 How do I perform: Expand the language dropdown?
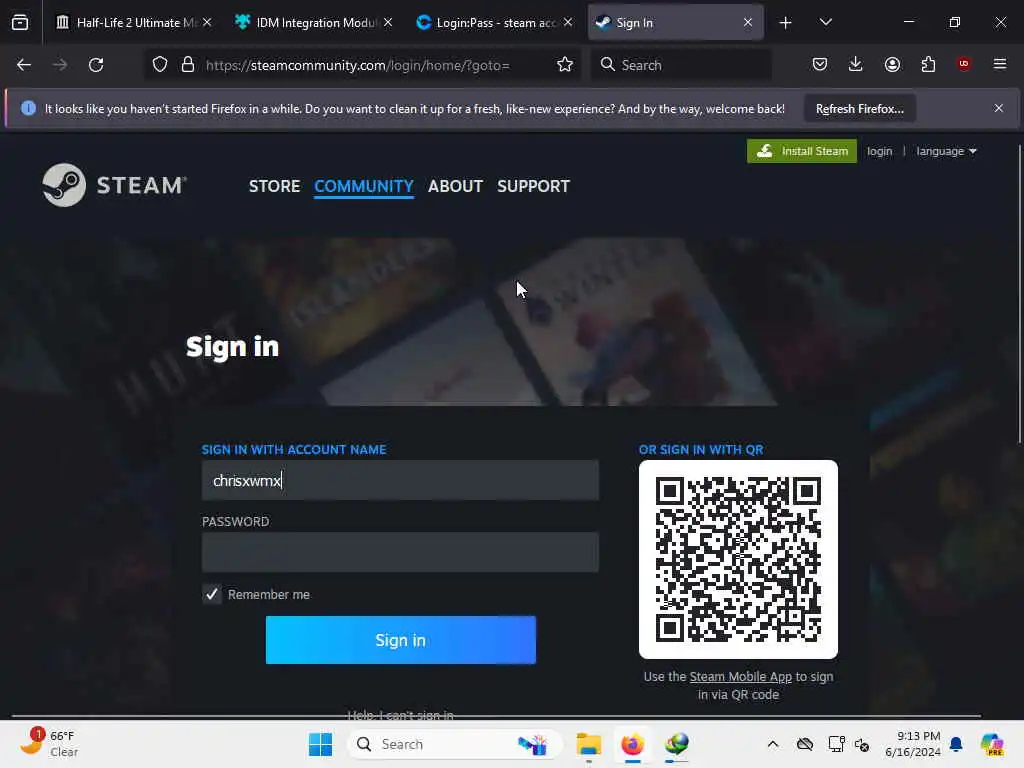[x=946, y=152]
